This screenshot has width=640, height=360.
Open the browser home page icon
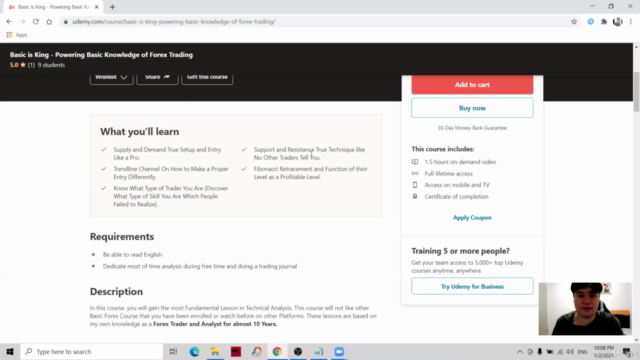[49, 22]
